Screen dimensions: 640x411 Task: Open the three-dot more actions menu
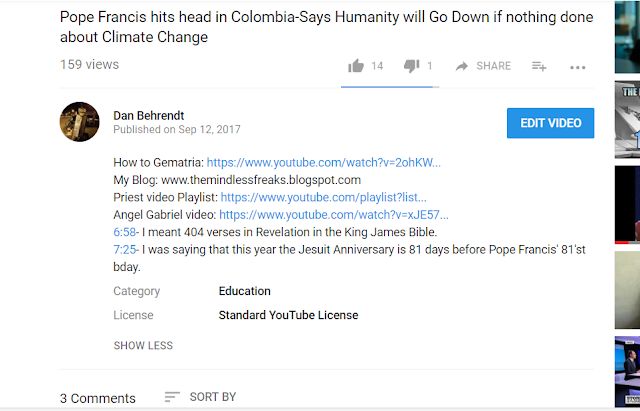pyautogui.click(x=578, y=67)
